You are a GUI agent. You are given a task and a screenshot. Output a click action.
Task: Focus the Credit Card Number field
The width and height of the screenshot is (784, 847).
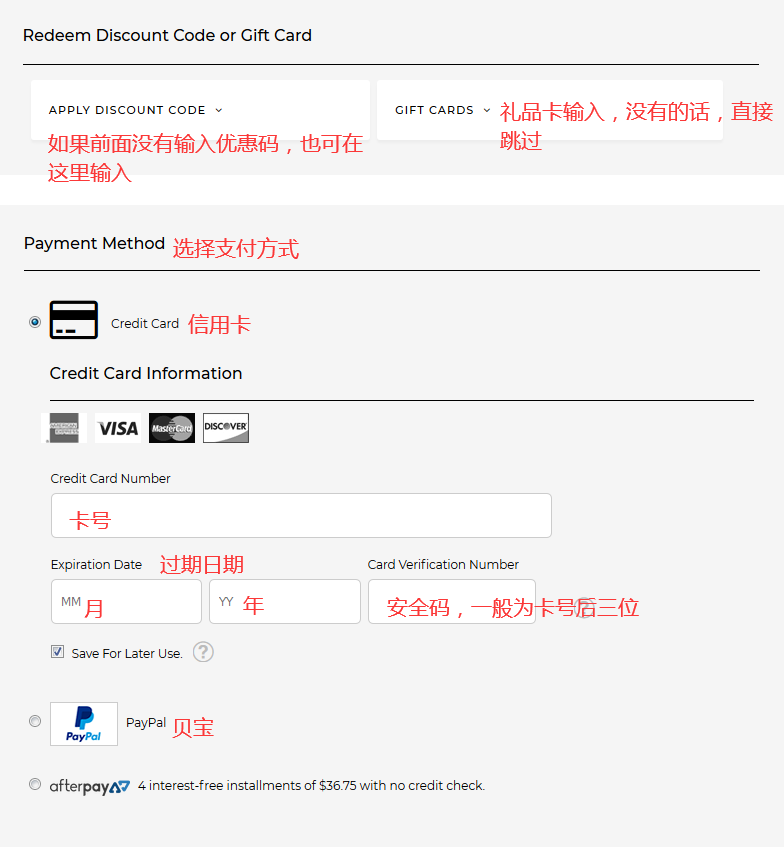[301, 515]
